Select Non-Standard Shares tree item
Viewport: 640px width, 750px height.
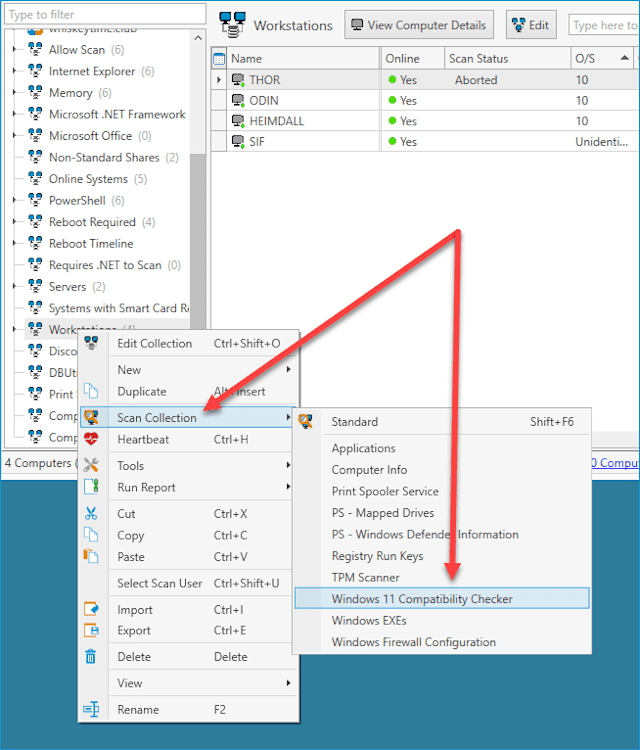[104, 157]
